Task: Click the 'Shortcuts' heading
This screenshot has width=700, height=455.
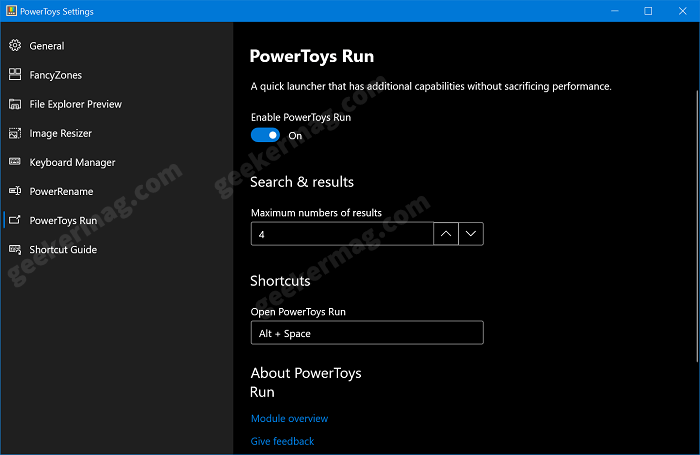Action: coord(280,281)
